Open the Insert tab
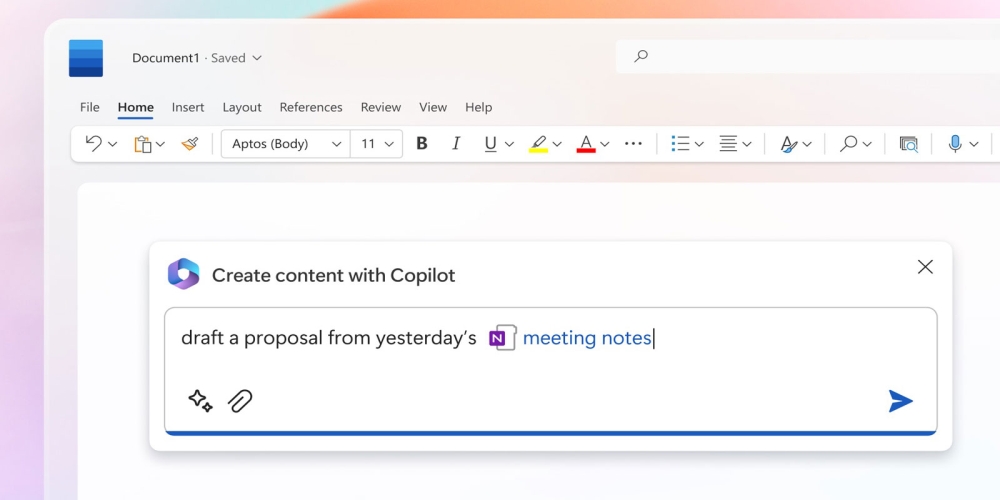The image size is (1000, 500). point(188,107)
